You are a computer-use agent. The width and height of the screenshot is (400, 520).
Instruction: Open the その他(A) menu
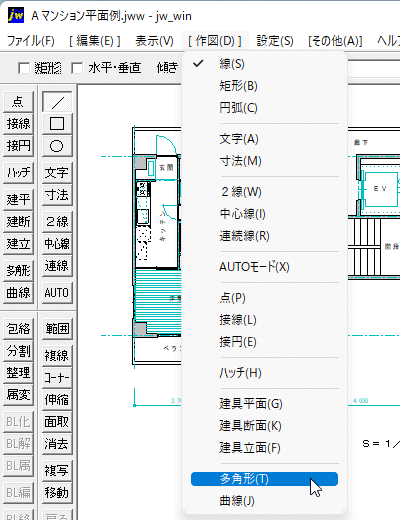335,41
